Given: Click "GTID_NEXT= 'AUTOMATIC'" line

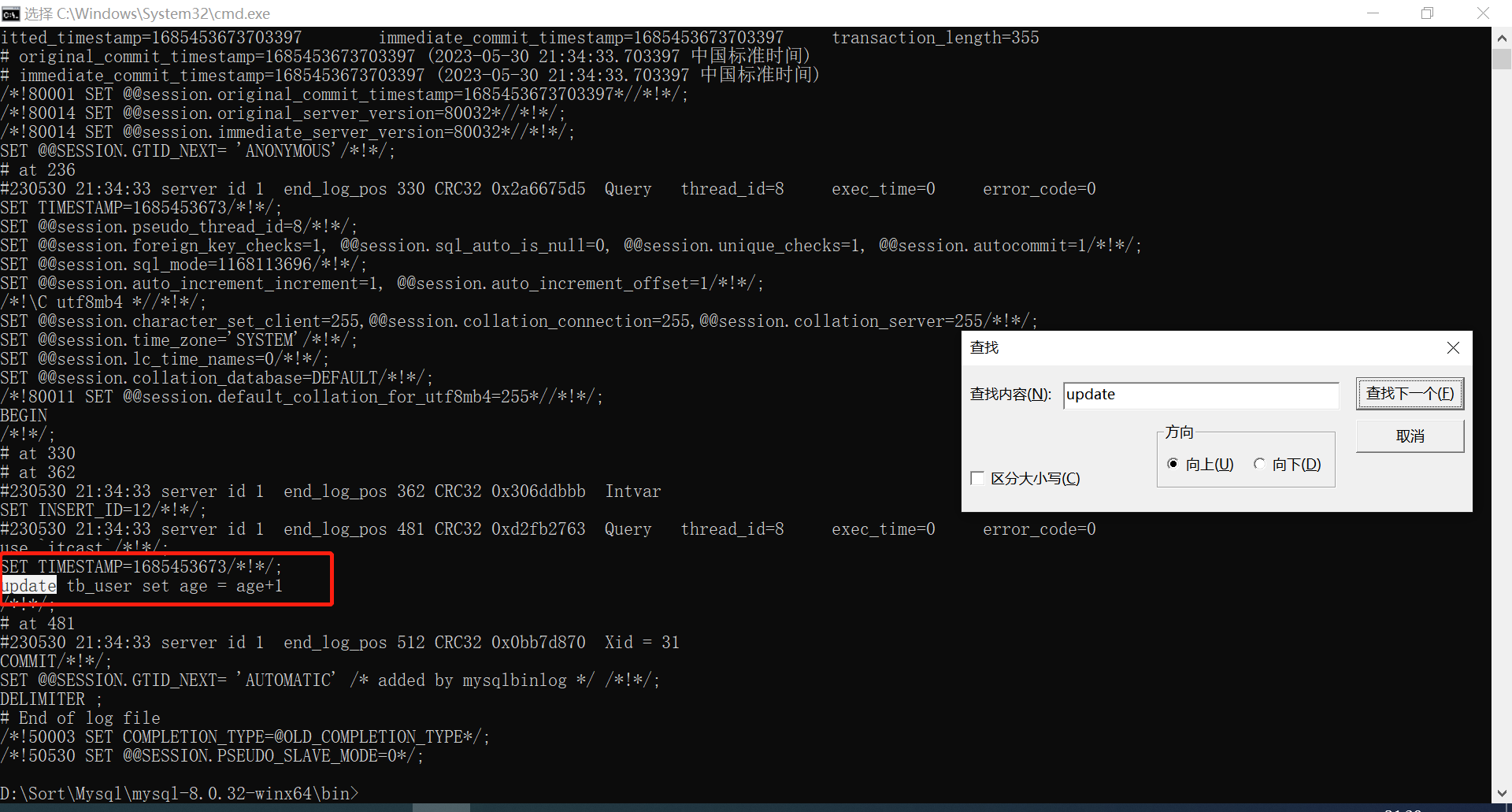Looking at the screenshot, I should tap(329, 680).
